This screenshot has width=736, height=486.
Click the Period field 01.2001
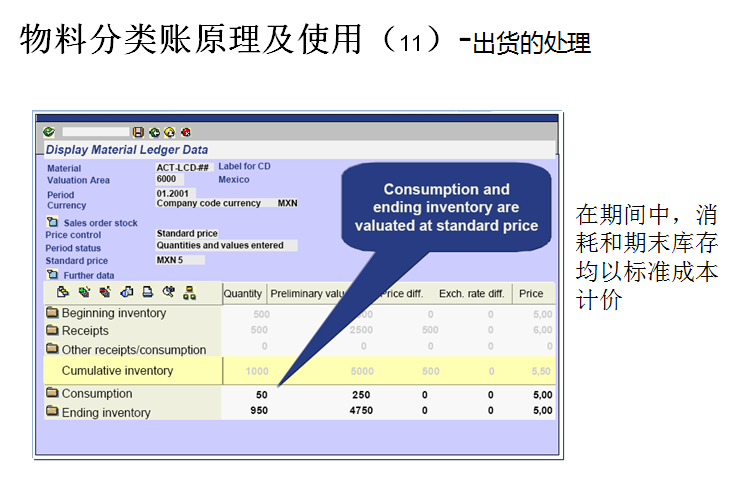tap(175, 193)
